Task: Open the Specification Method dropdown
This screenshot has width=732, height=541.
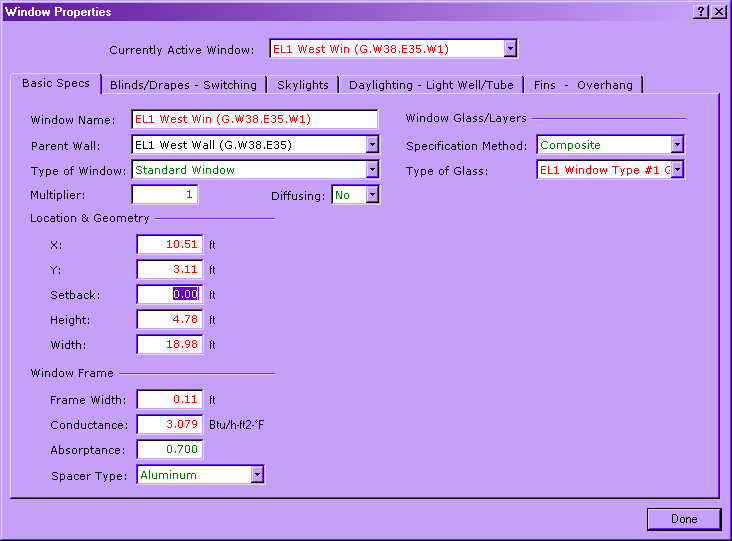Action: (x=677, y=145)
